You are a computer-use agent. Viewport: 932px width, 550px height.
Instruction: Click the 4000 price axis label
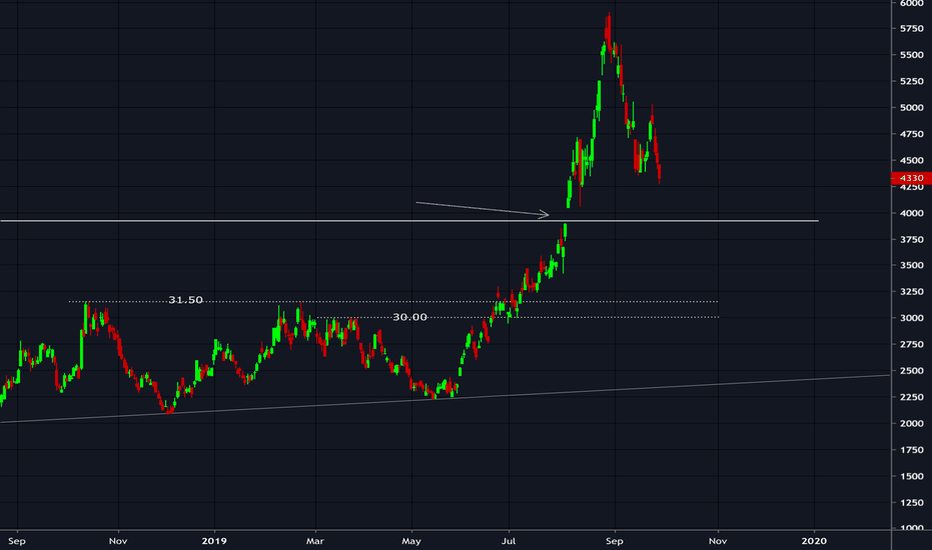pos(912,213)
